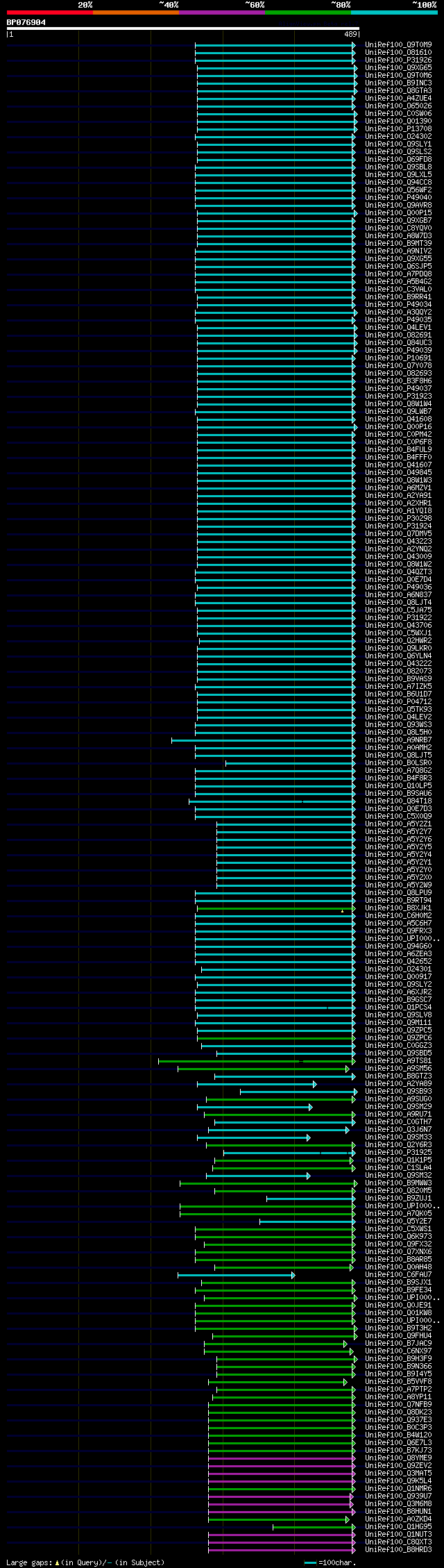Open hit UniRef100_P49036

[398, 587]
